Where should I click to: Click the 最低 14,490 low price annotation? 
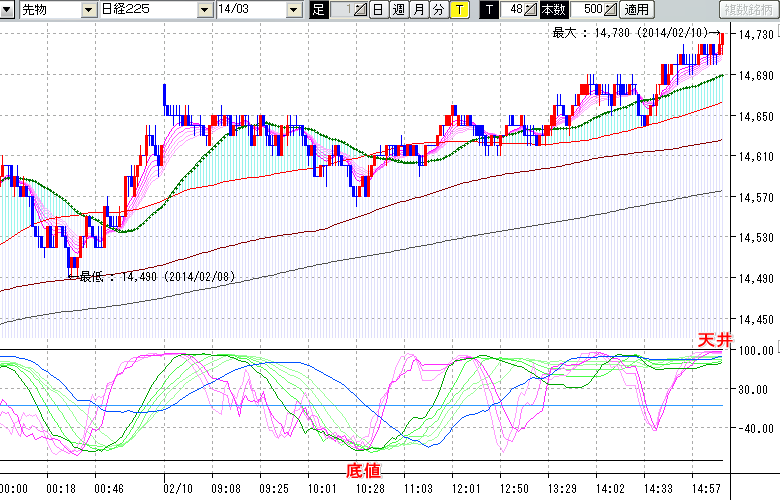point(156,276)
